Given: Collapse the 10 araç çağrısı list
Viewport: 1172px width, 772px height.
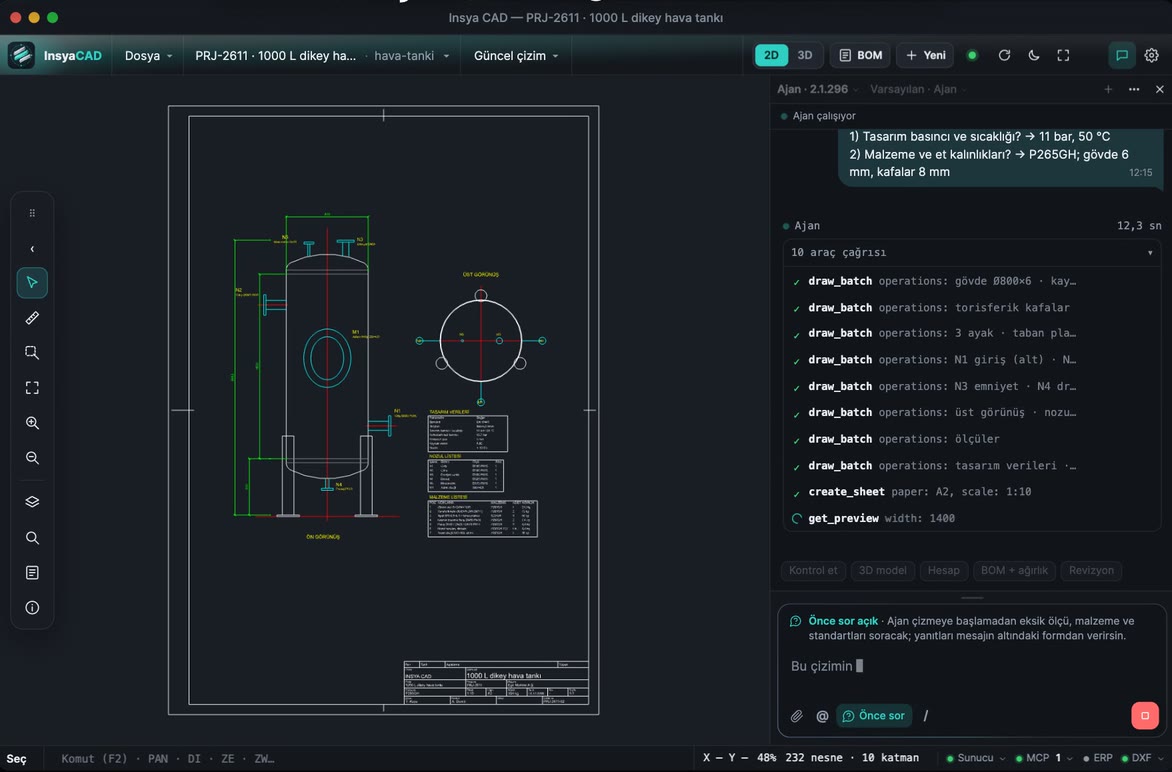Looking at the screenshot, I should [x=972, y=253].
